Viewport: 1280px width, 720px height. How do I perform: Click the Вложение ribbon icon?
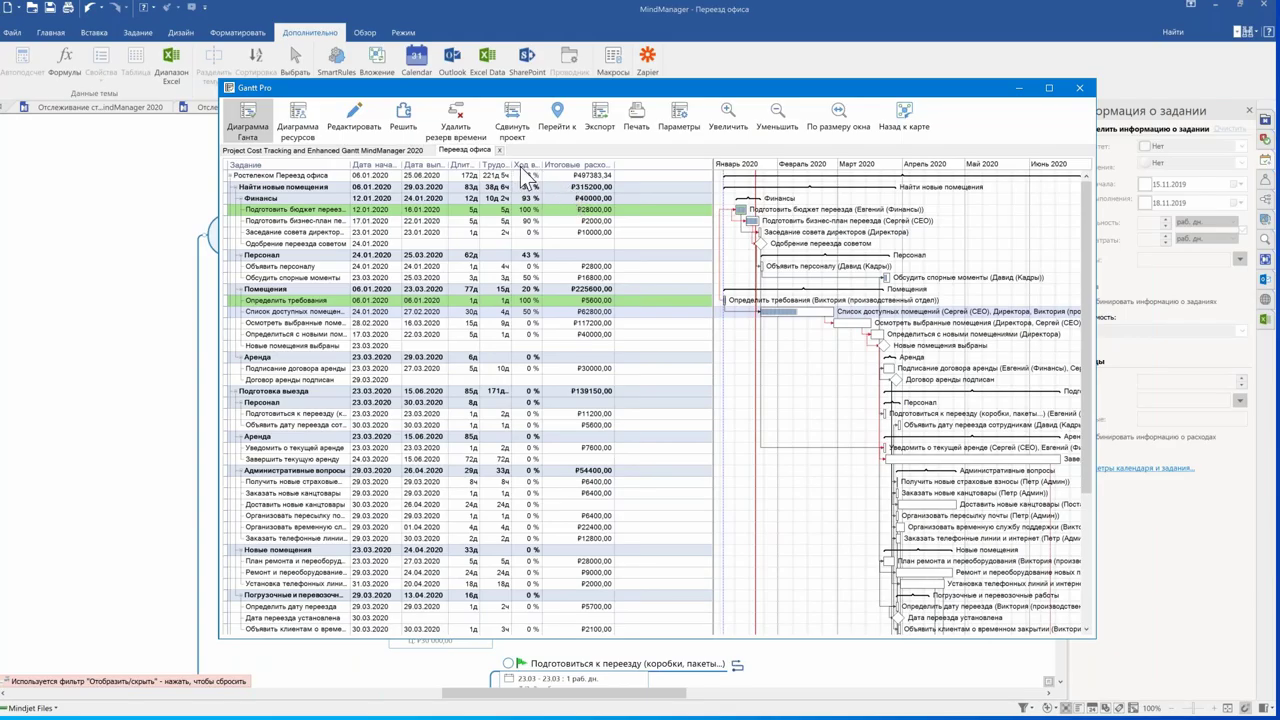point(377,56)
